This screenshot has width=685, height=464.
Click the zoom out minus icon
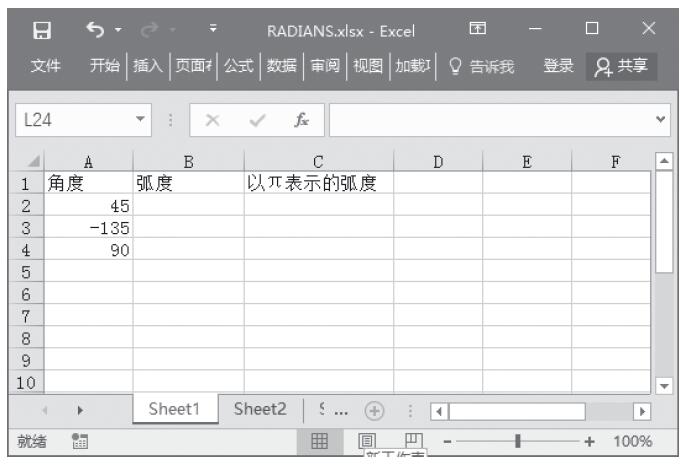tap(448, 441)
